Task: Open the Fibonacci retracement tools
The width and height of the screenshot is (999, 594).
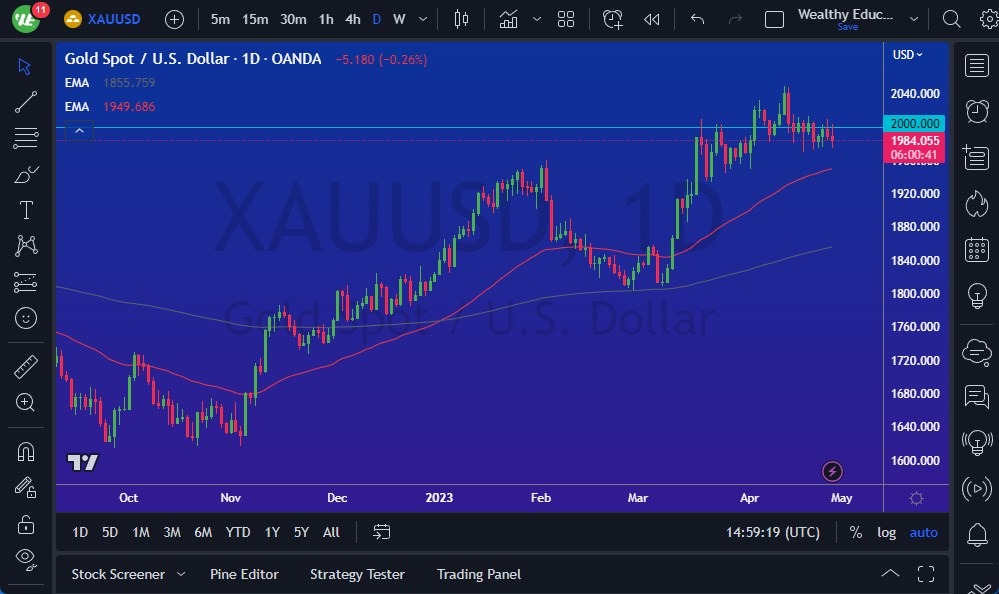Action: point(25,138)
